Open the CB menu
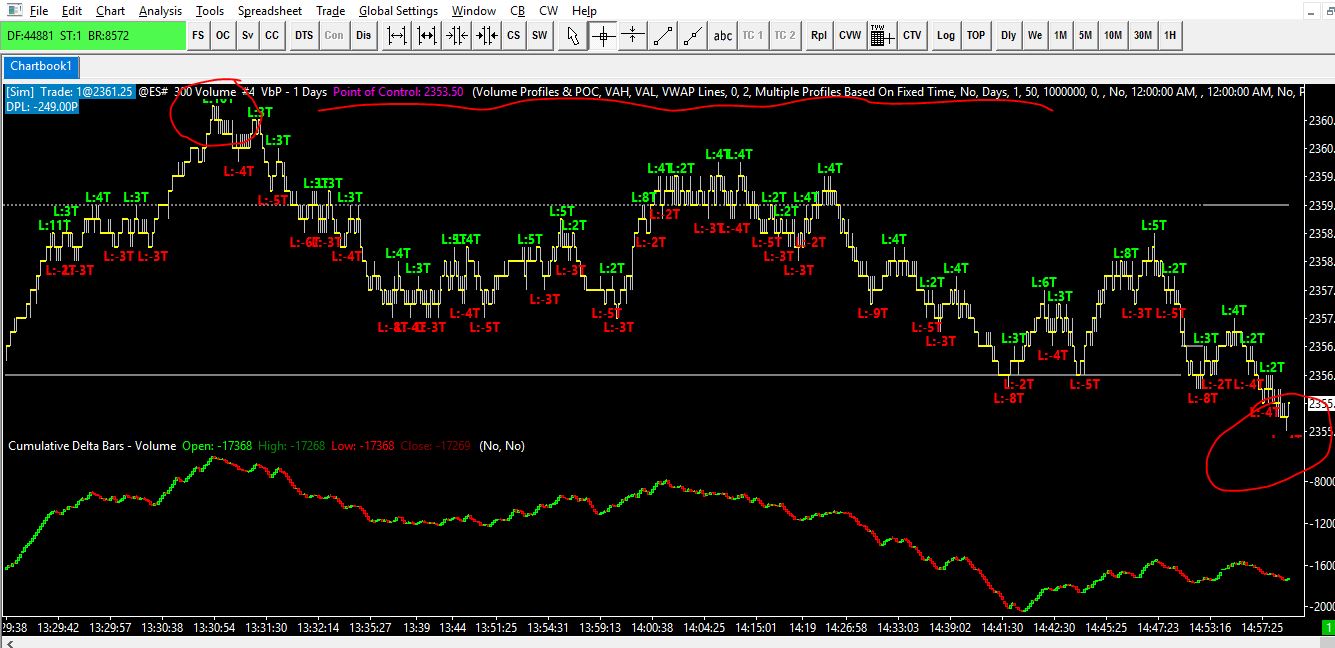1335x648 pixels. pyautogui.click(x=518, y=11)
